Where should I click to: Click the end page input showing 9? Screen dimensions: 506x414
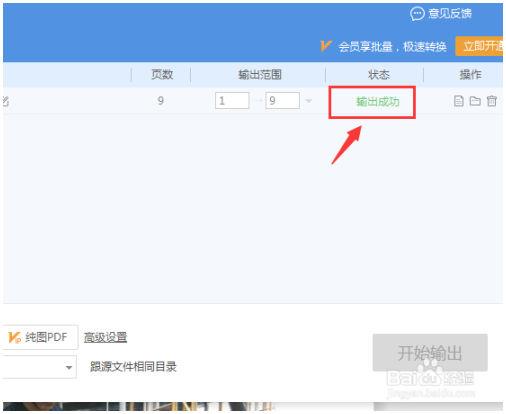click(283, 101)
